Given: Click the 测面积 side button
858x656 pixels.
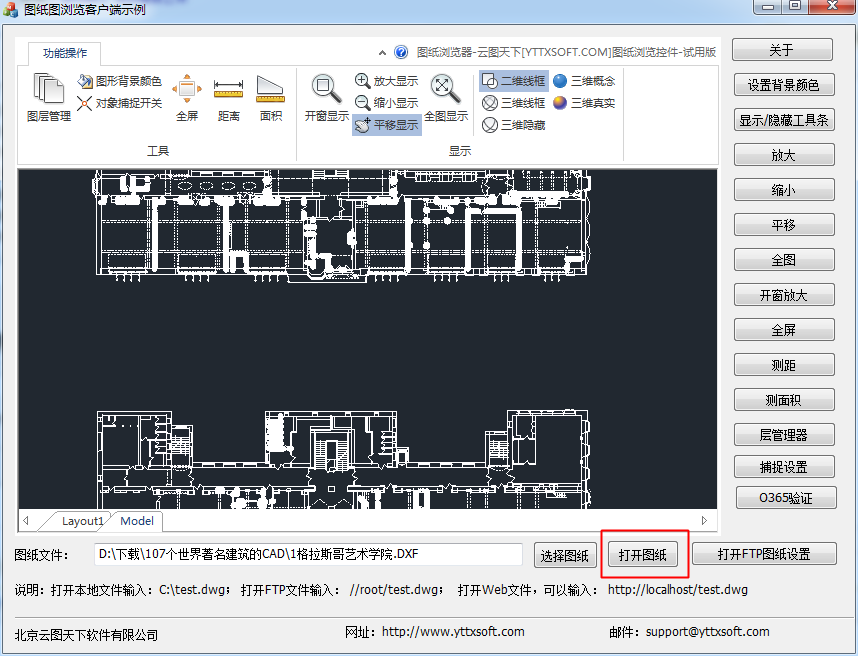Looking at the screenshot, I should 784,400.
